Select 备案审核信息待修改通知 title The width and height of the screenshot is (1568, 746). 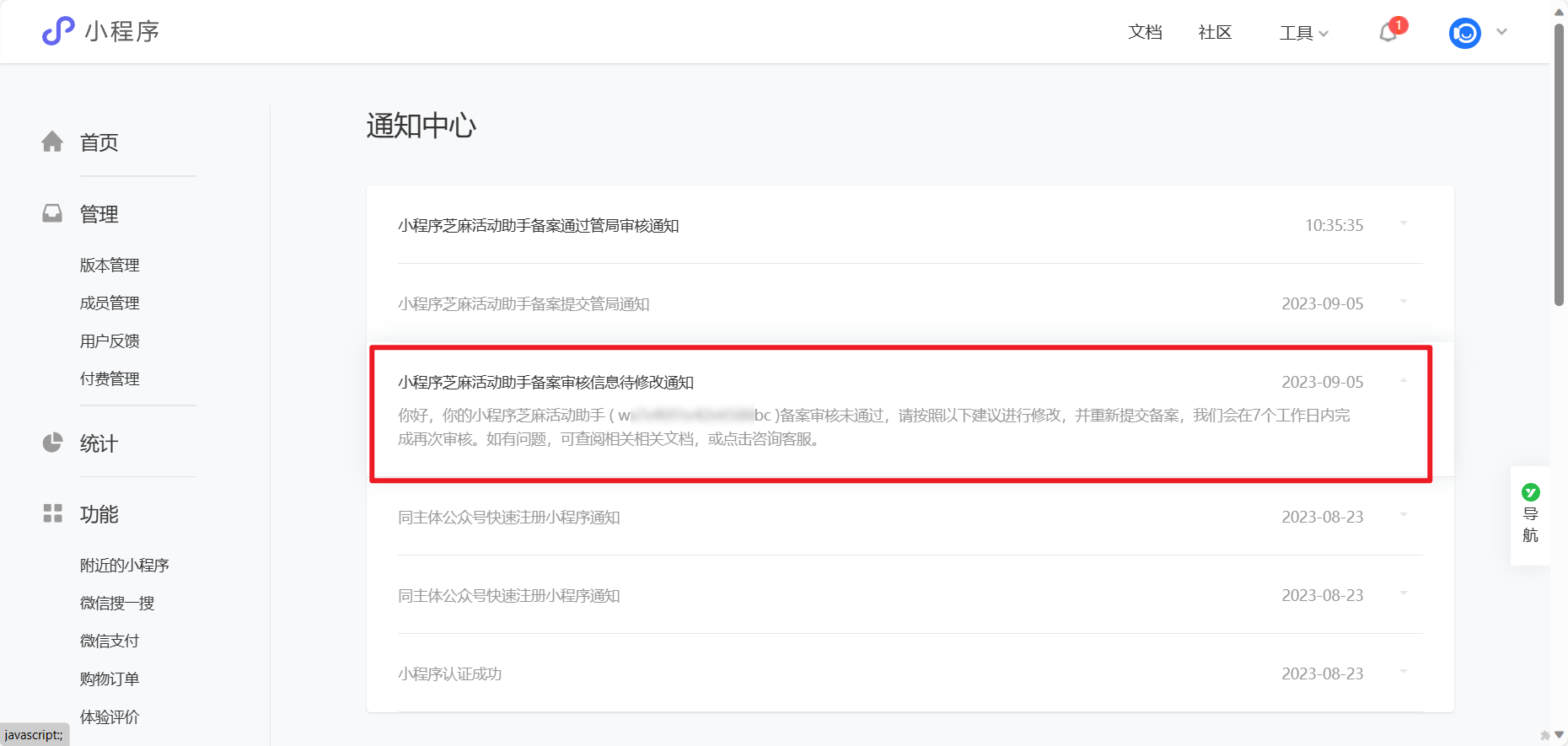click(x=545, y=382)
